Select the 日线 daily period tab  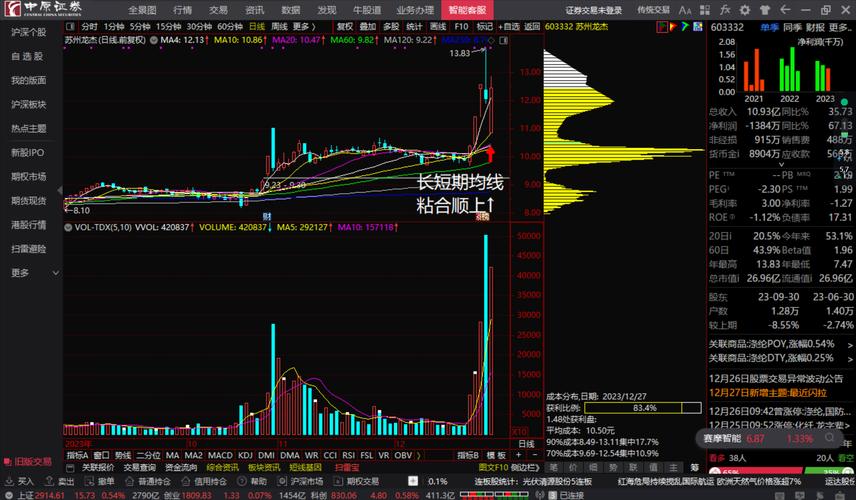pos(257,26)
